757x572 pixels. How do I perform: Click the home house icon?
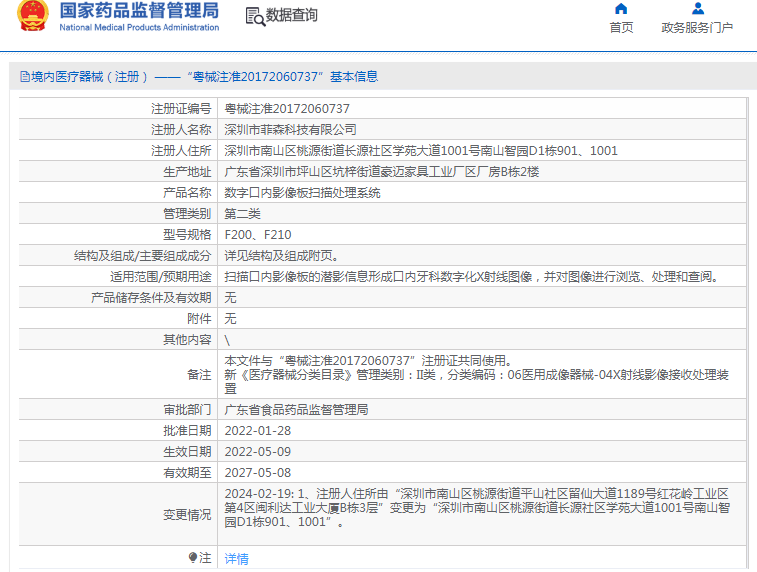(x=621, y=9)
